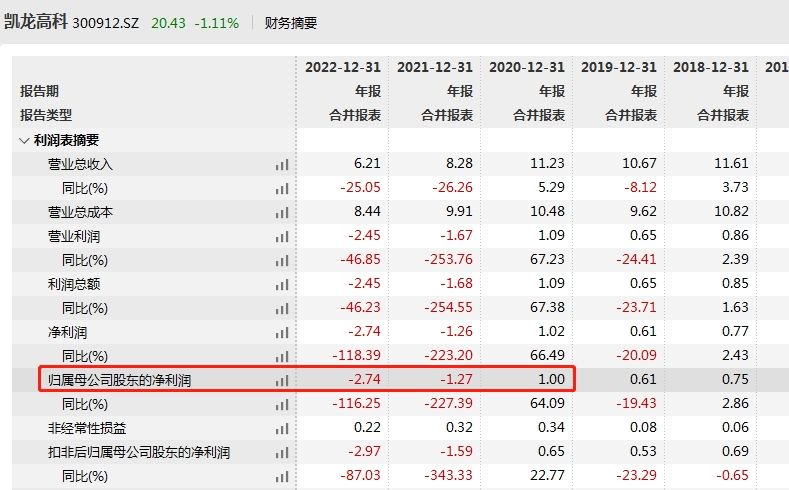The image size is (789, 490).
Task: Open chart icon for 营业利润 row
Action: point(282,236)
